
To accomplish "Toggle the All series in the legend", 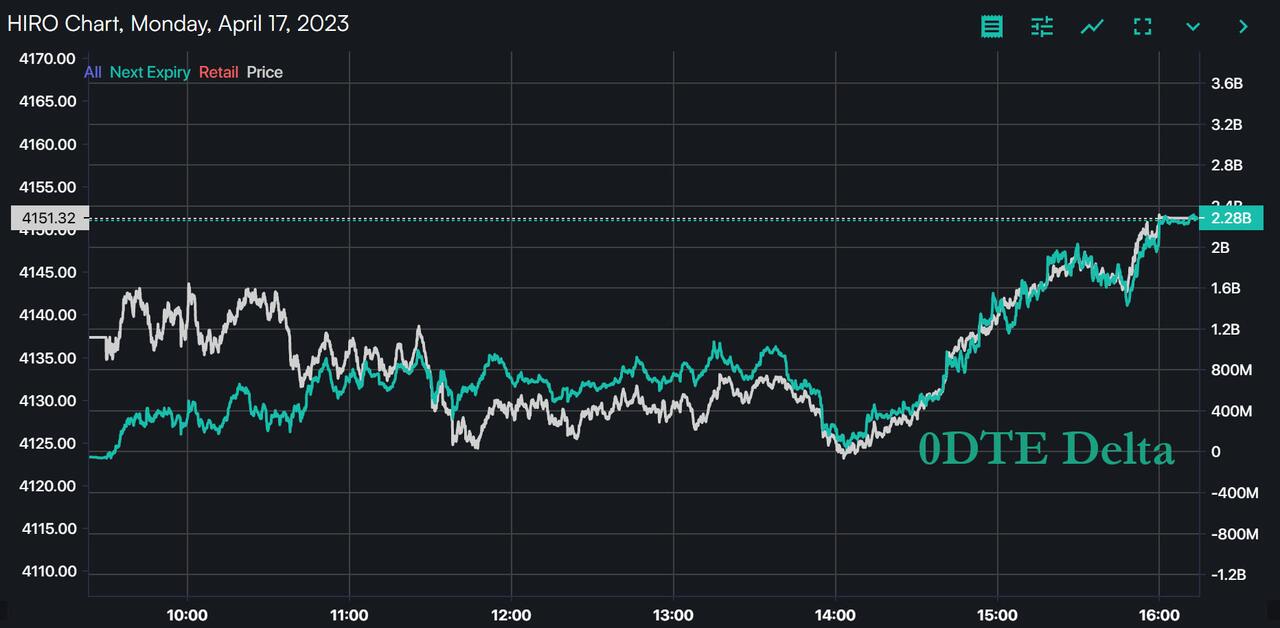I will 93,72.
